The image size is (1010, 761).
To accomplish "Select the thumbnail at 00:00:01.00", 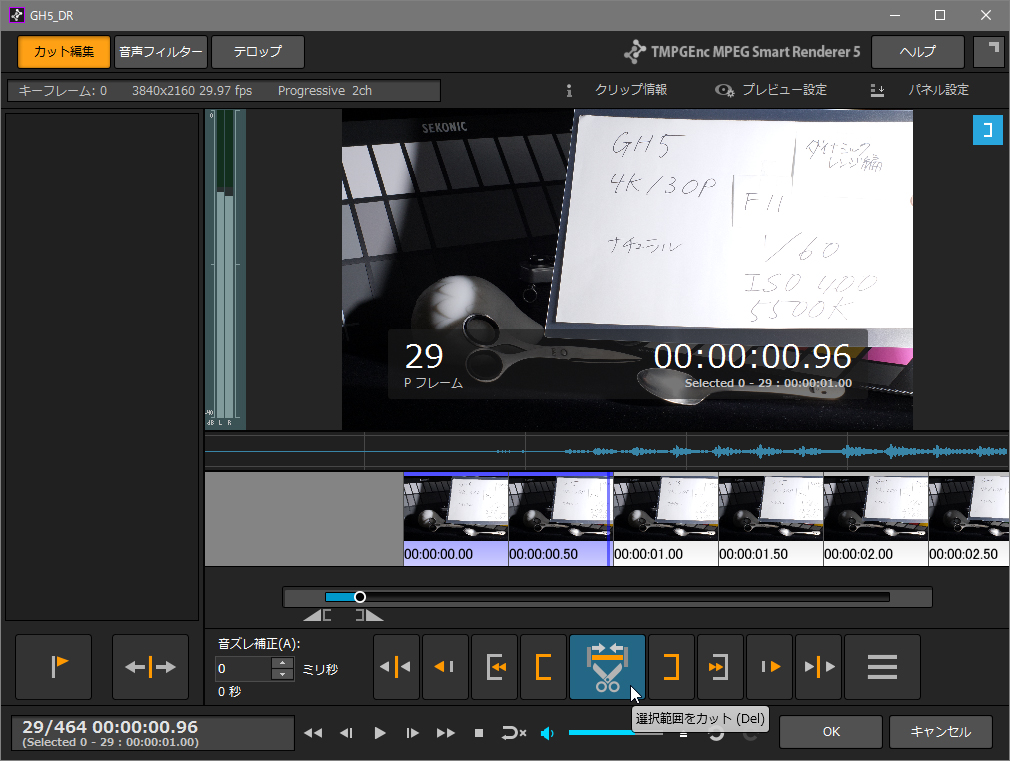I will coord(665,519).
